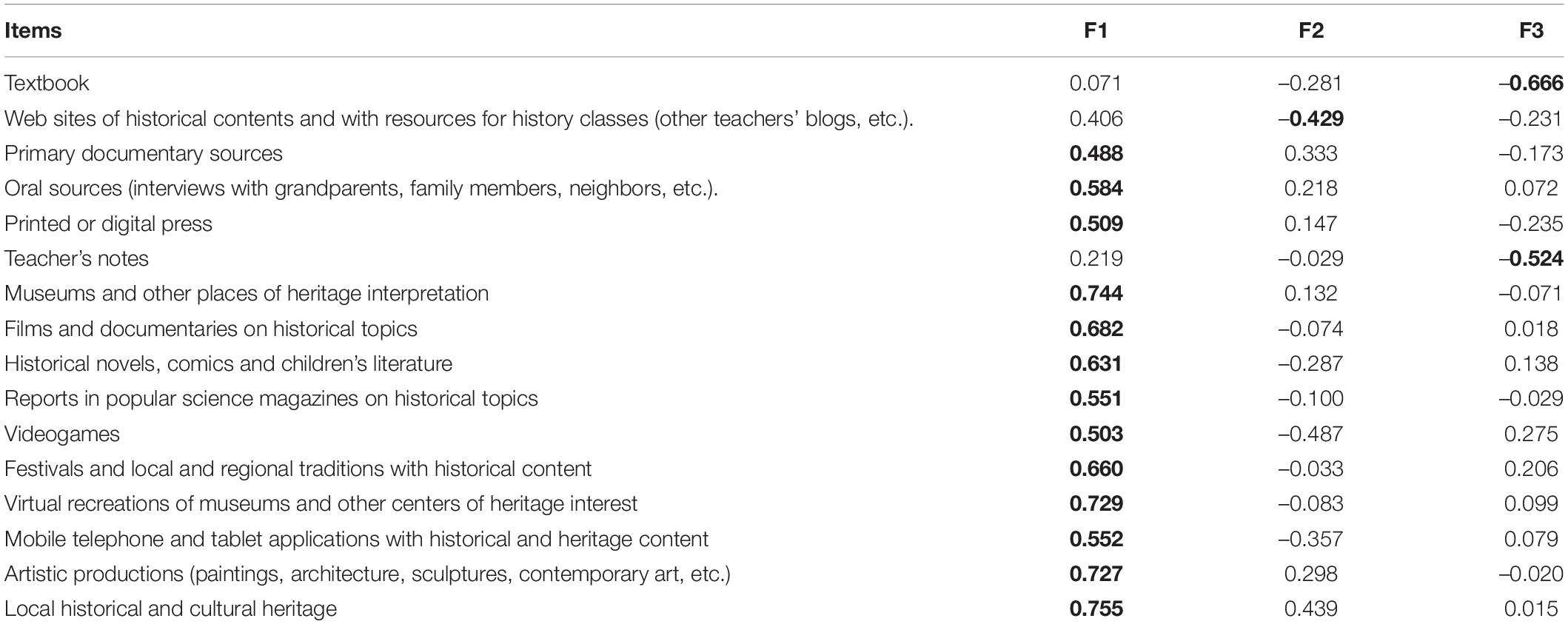Viewport: 1568px width, 624px height.
Task: Click Videogames F2 value −0.487
Action: [1310, 434]
